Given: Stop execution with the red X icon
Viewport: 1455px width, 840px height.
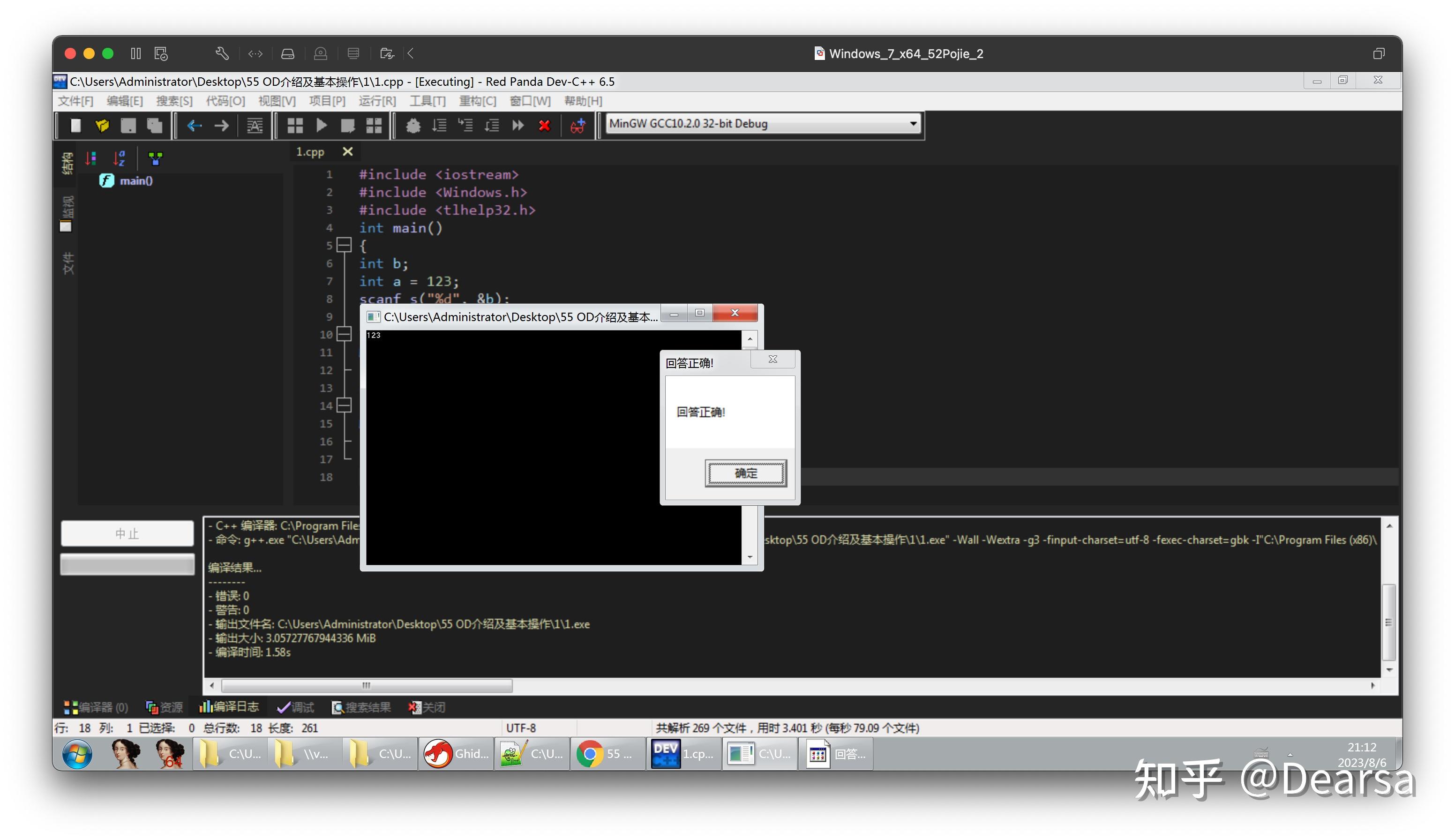Looking at the screenshot, I should 544,125.
